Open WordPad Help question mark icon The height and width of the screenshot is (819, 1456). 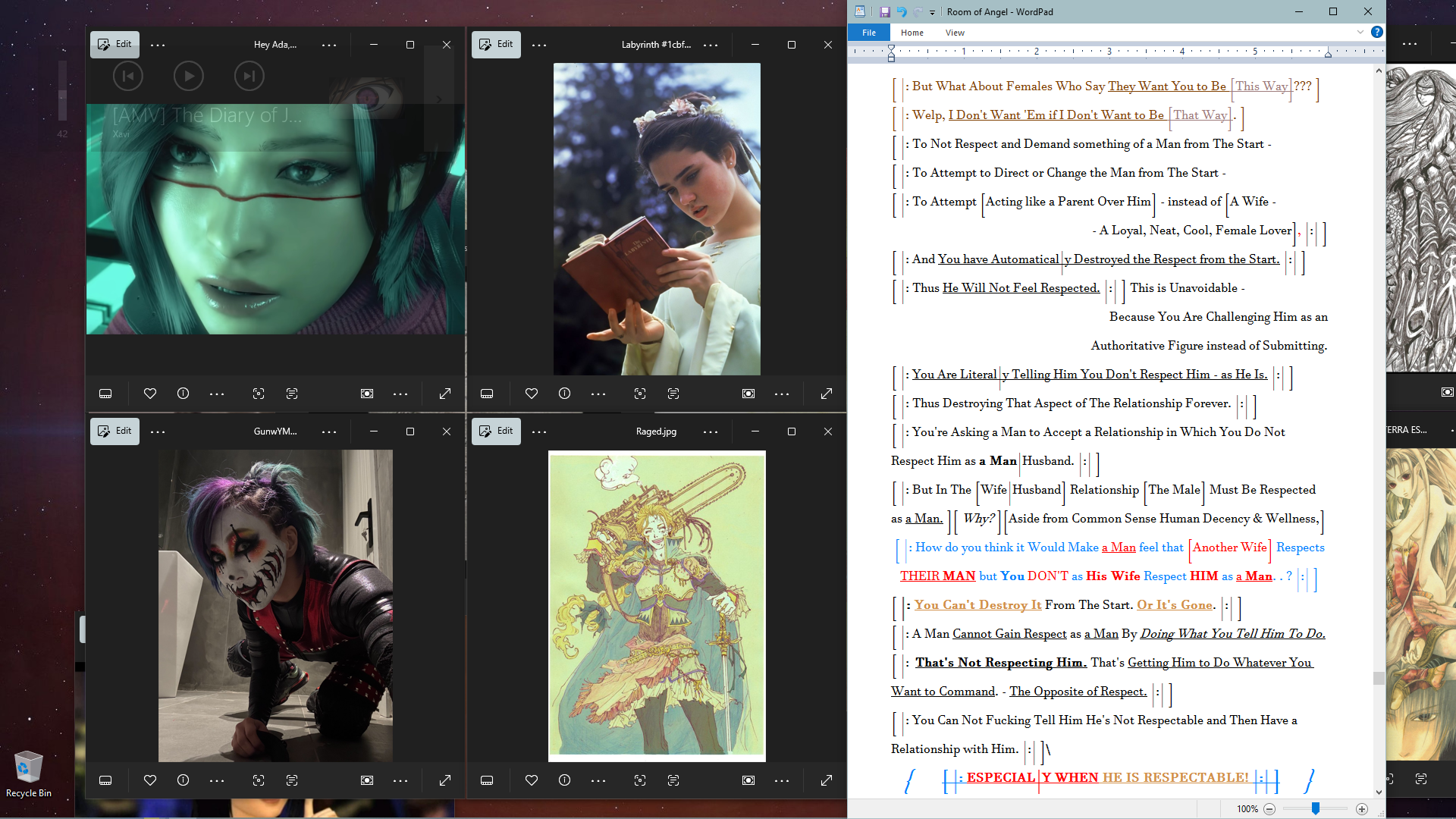[1376, 32]
